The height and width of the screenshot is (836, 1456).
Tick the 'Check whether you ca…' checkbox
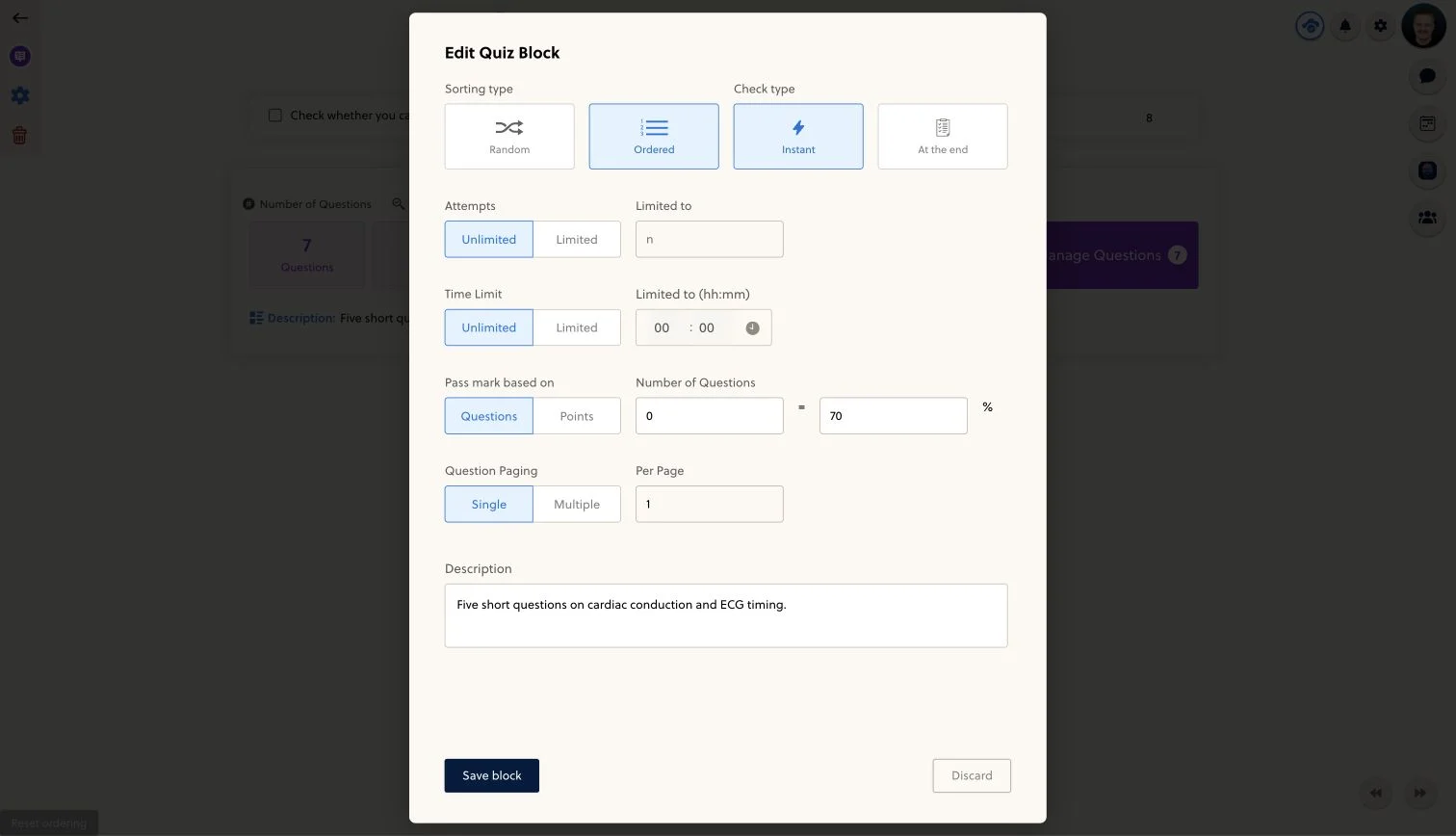275,116
